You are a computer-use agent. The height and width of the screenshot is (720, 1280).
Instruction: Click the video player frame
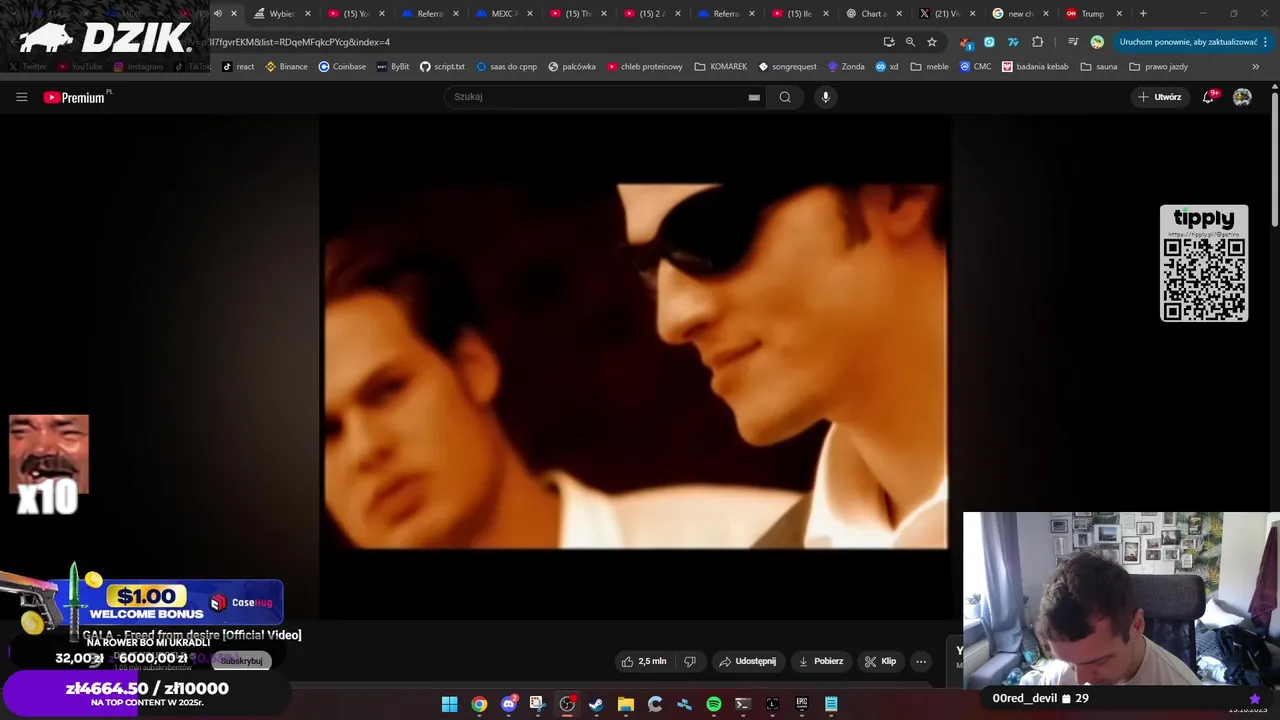tap(635, 366)
